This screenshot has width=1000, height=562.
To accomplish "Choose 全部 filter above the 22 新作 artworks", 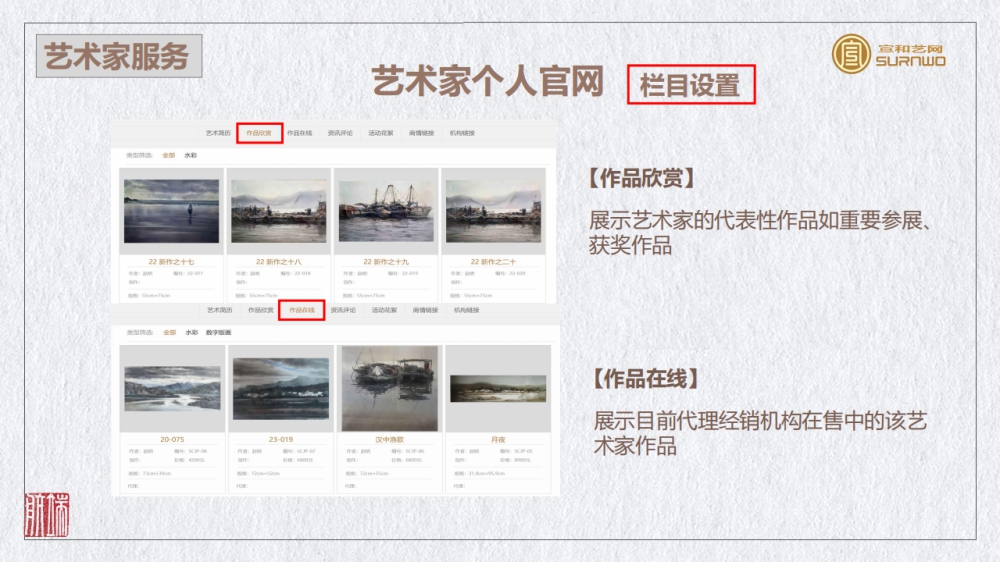I will pos(168,156).
